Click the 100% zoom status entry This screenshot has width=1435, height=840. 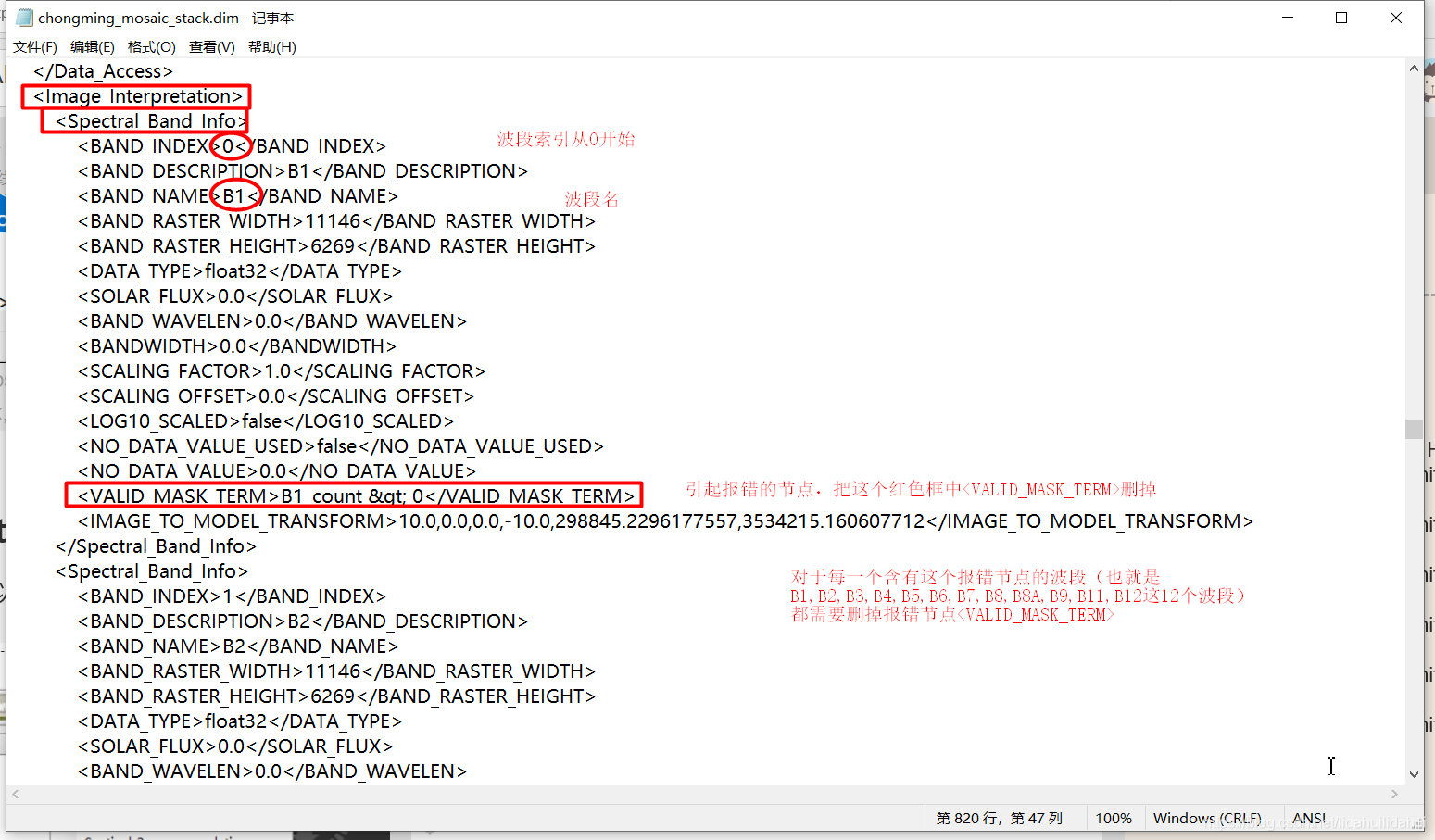click(x=1113, y=818)
